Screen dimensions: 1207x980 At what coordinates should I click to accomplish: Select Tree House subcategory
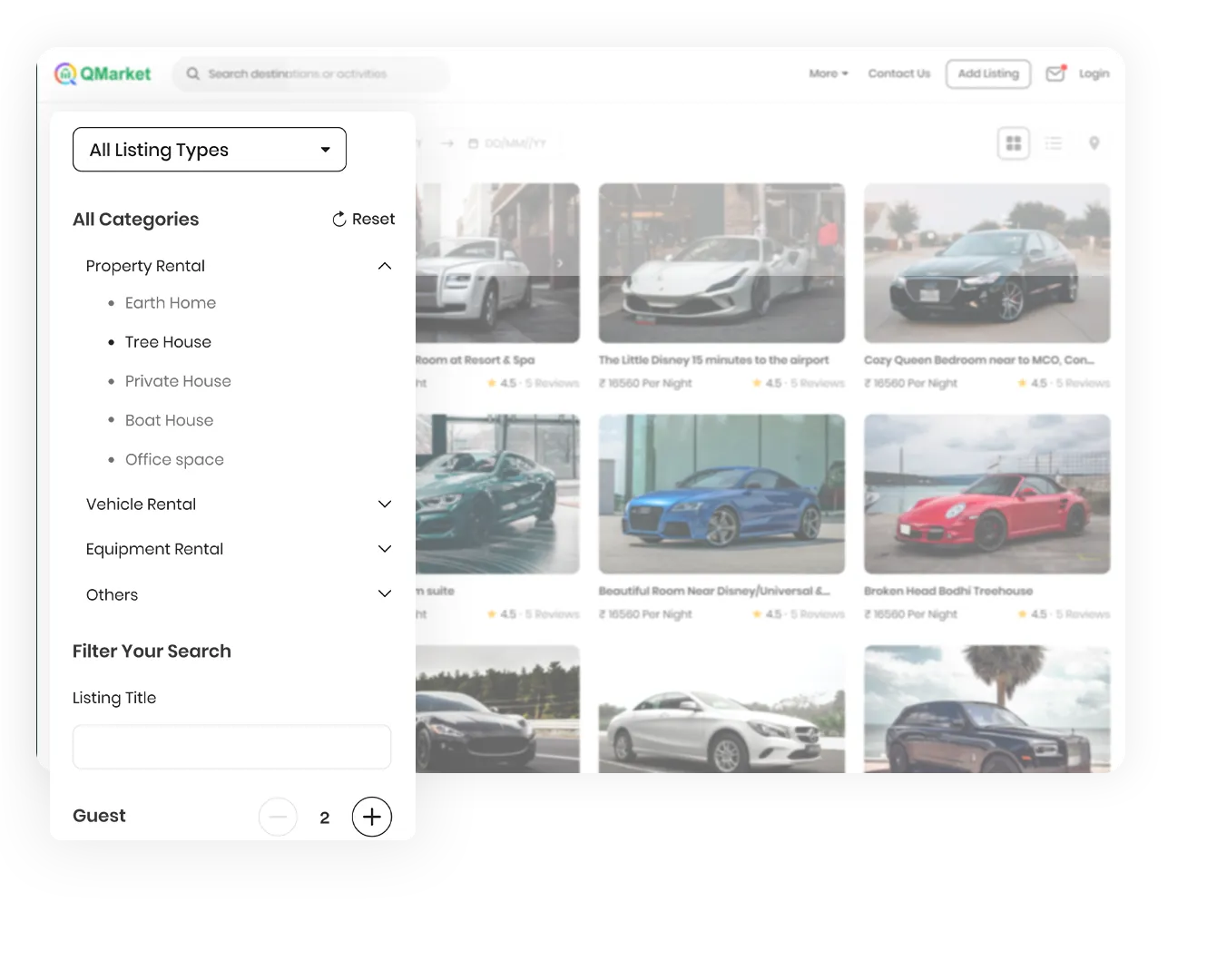coord(168,342)
